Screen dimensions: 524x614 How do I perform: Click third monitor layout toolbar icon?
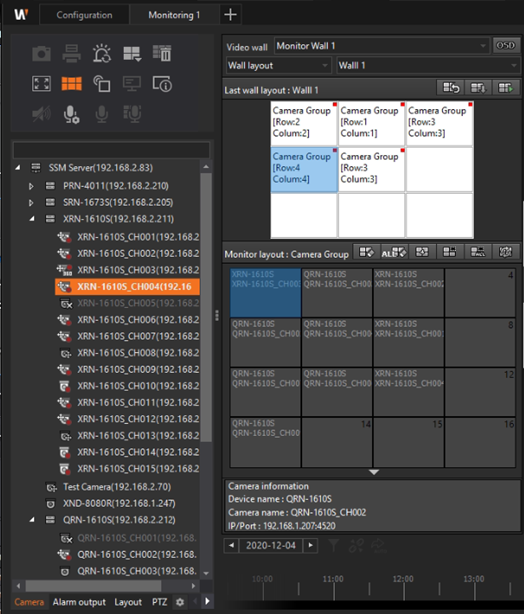coord(422,252)
